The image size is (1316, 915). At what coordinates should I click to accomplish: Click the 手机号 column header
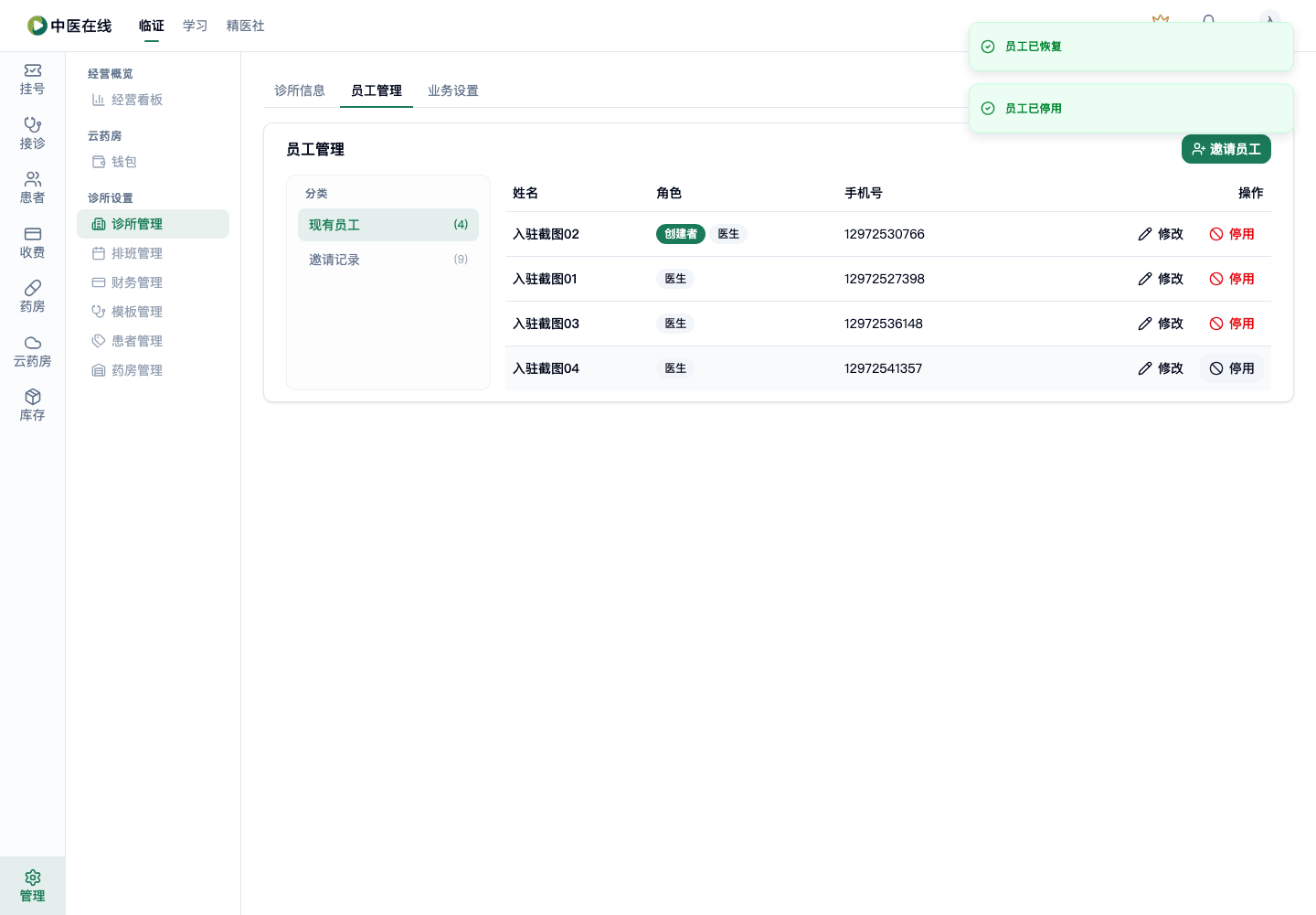point(864,193)
